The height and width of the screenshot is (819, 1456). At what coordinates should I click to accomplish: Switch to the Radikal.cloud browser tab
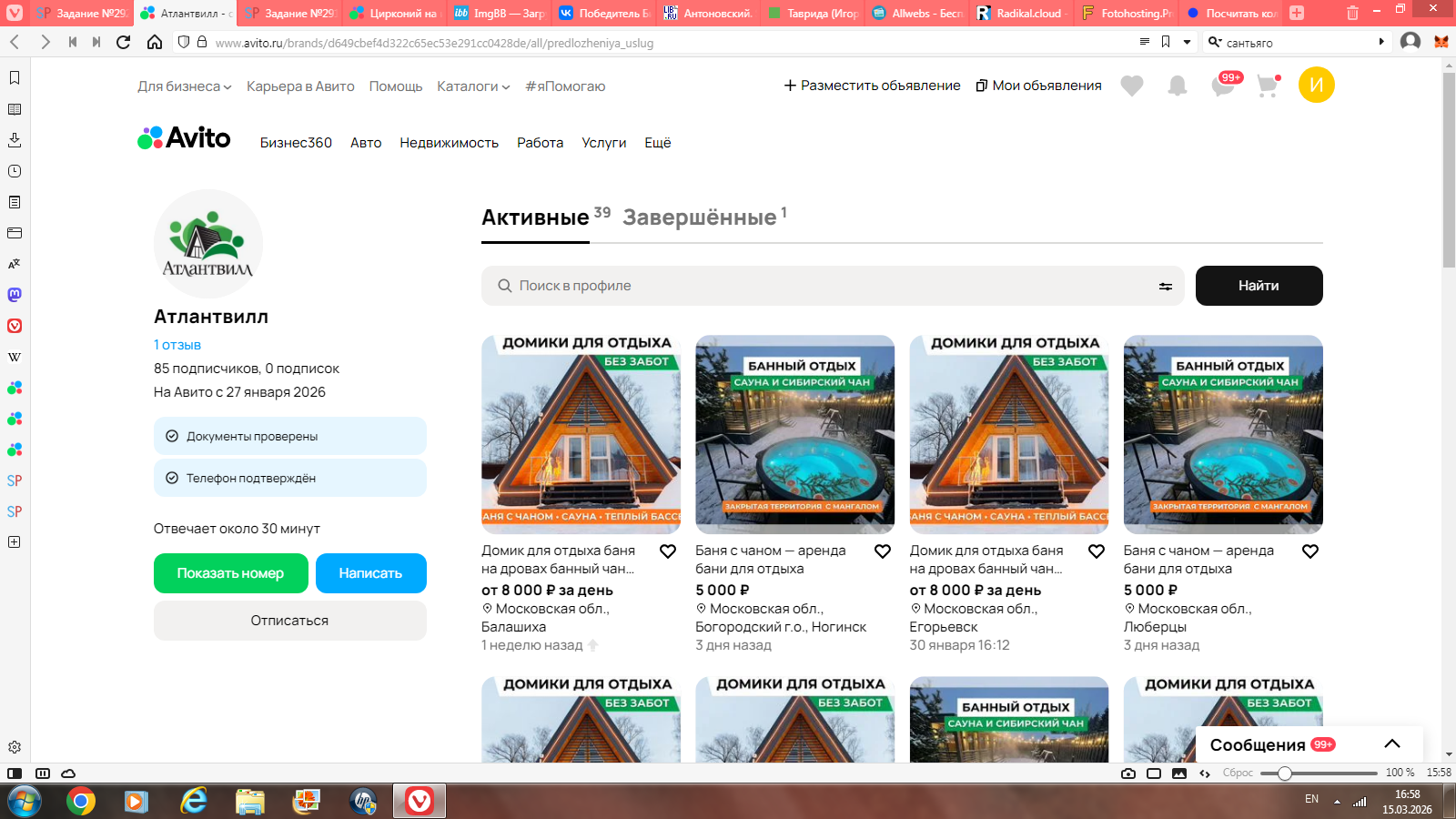(x=1021, y=13)
